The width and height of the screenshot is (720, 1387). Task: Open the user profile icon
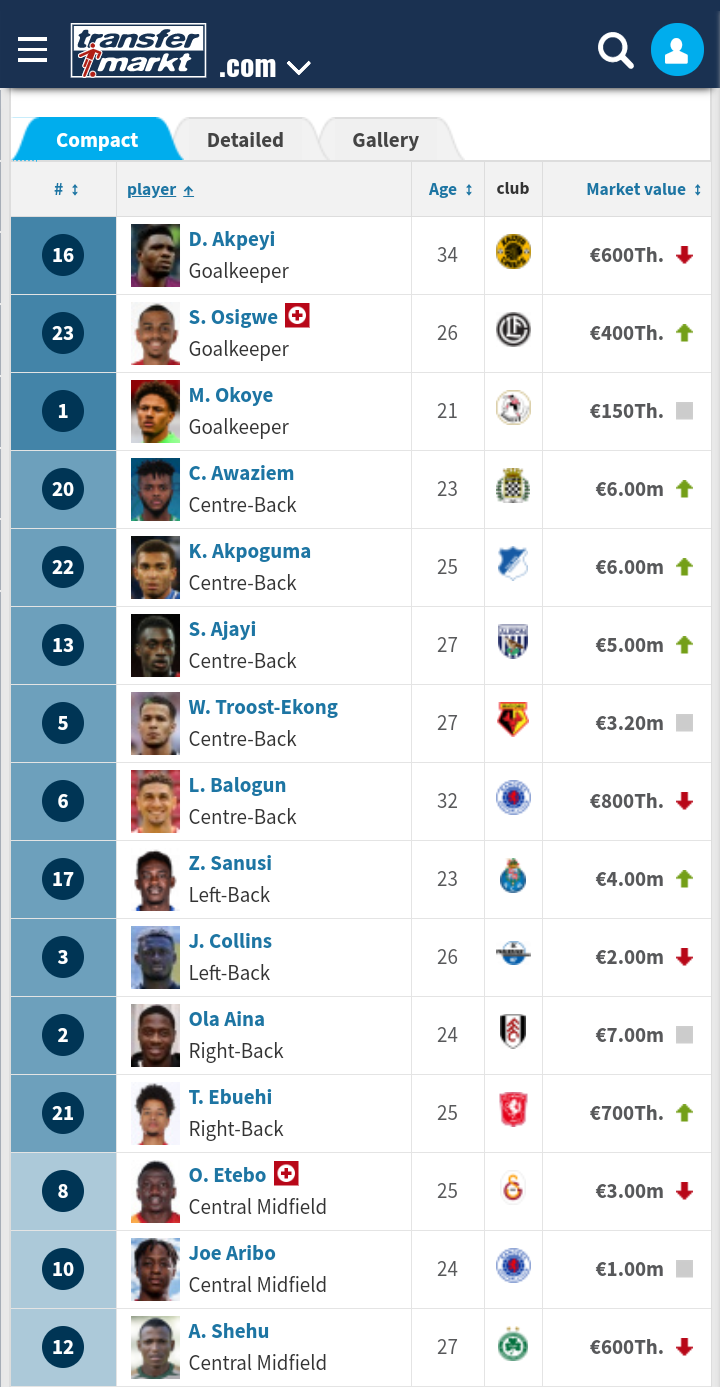pos(677,50)
